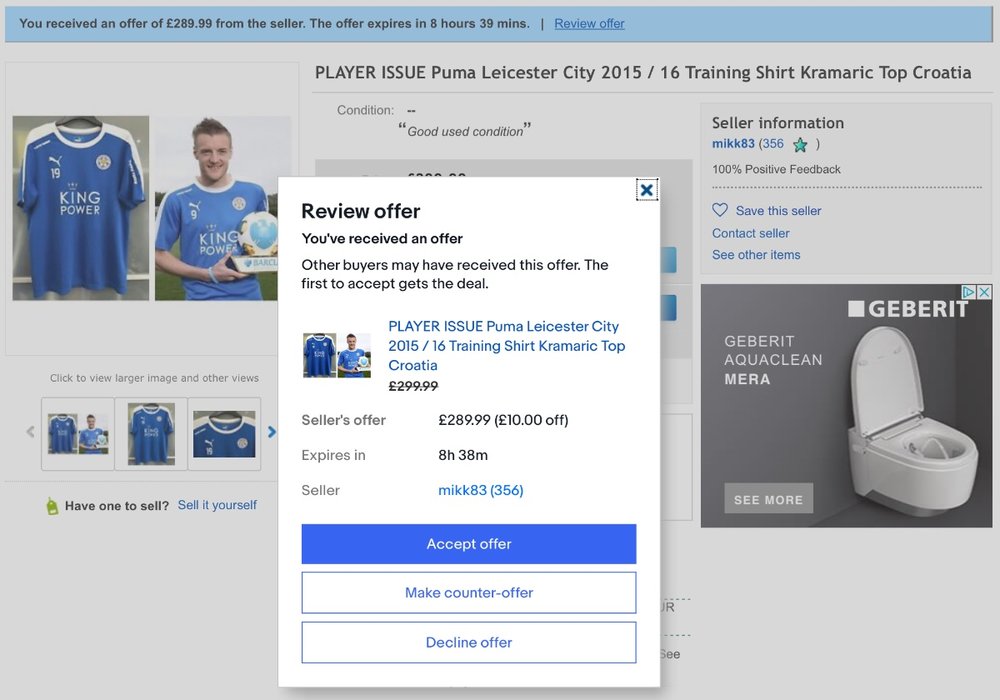Click Make counter-offer button
This screenshot has width=1000, height=700.
pyautogui.click(x=469, y=593)
